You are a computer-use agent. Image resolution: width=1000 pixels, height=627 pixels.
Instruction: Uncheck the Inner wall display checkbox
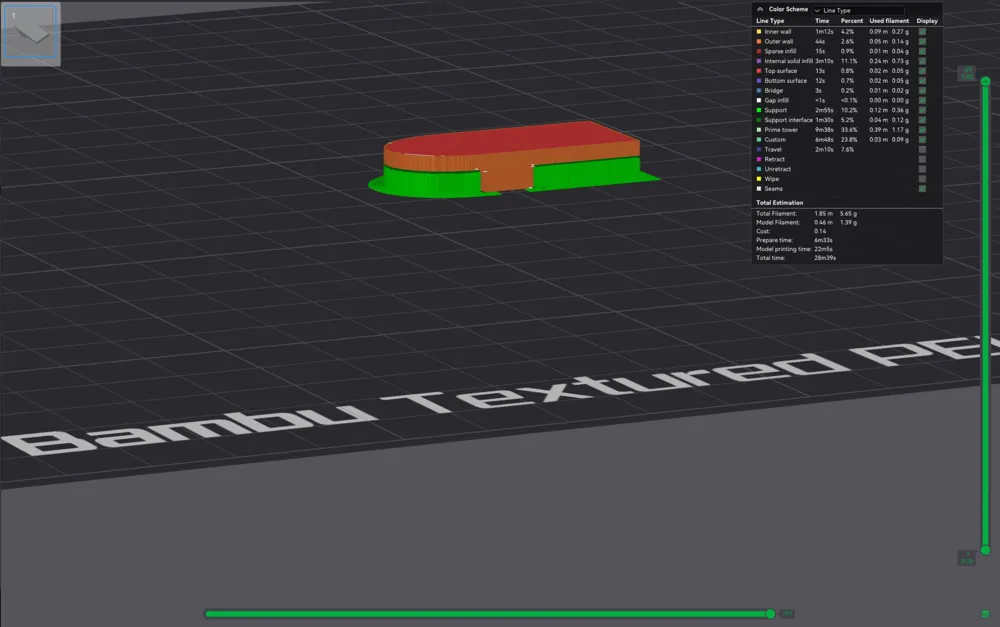tap(922, 31)
